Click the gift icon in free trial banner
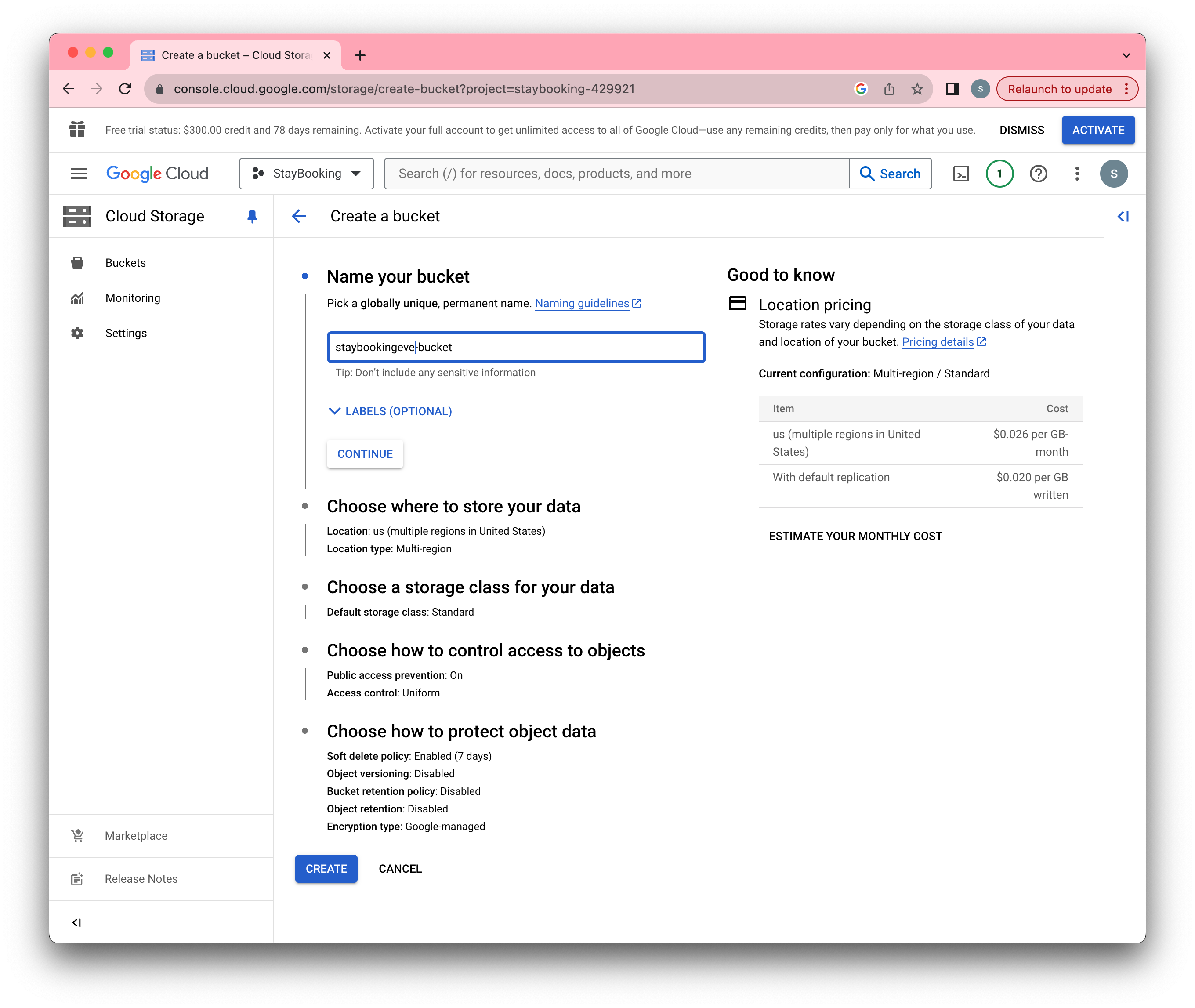Image resolution: width=1195 pixels, height=1008 pixels. pyautogui.click(x=77, y=130)
